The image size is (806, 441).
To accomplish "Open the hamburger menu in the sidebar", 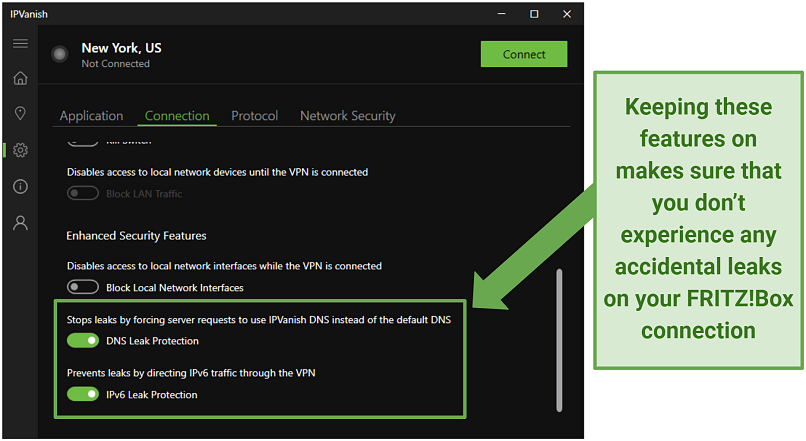I will point(20,44).
